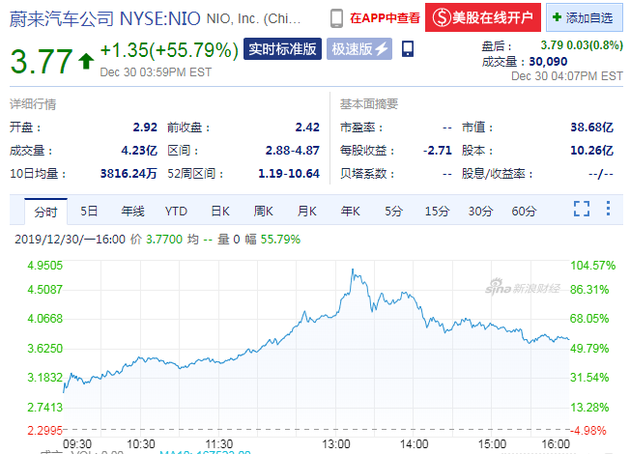
Task: Click the current price 3.77
Action: [x=41, y=61]
